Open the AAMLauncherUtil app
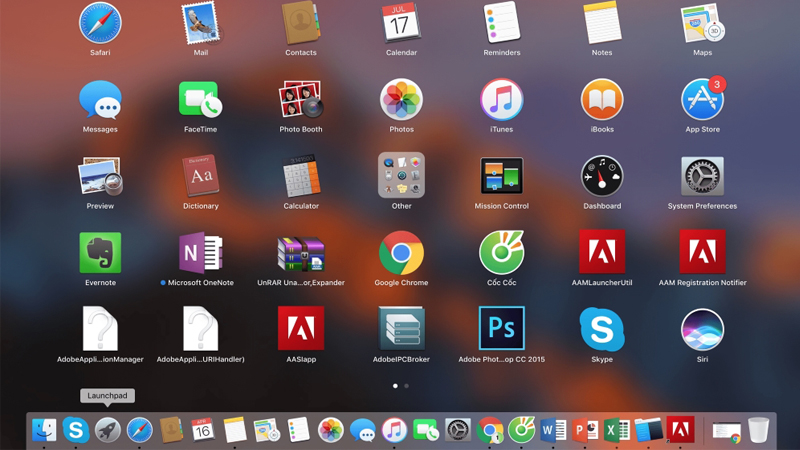 click(602, 252)
